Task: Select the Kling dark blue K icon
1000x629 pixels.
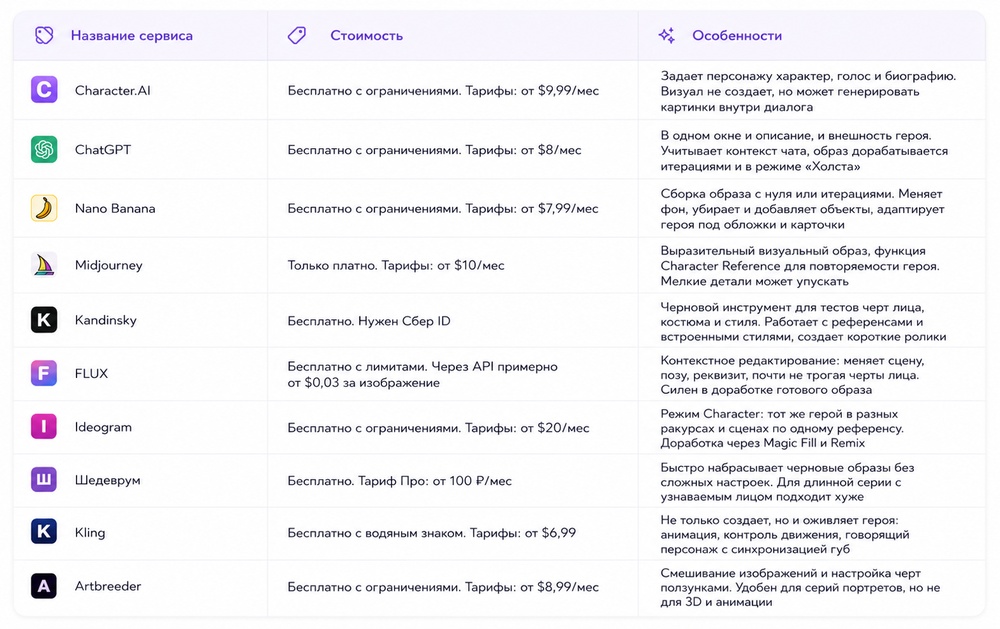Action: [44, 531]
